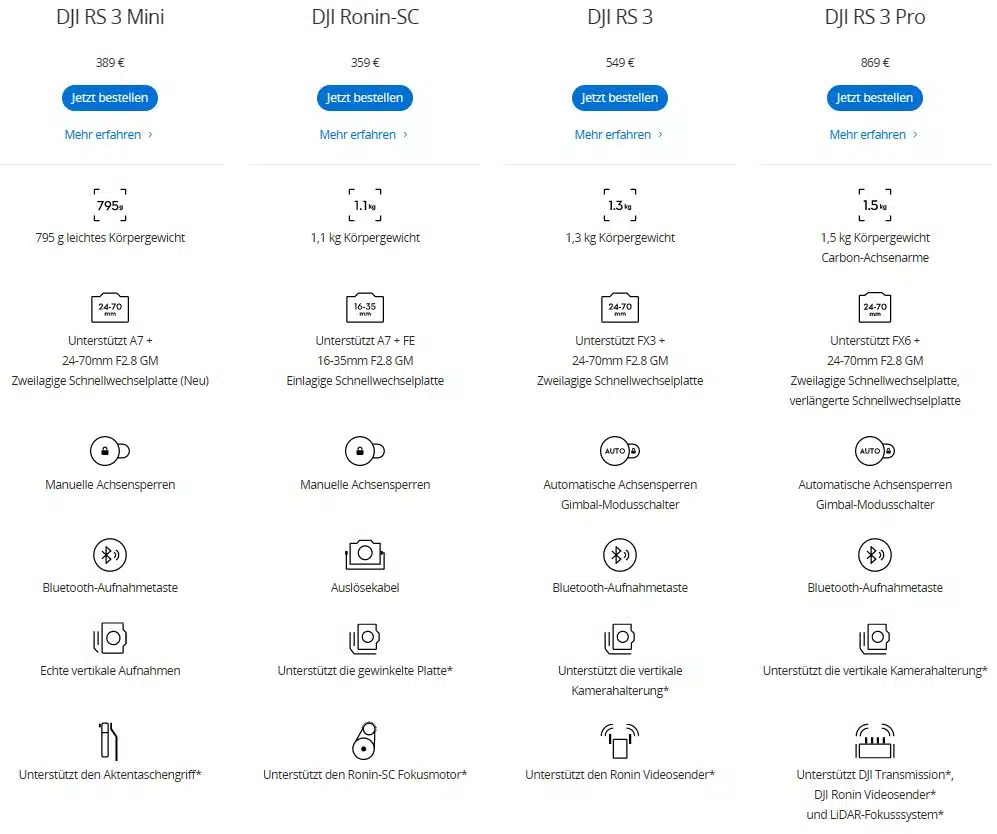This screenshot has width=997, height=834.
Task: Click the AUTO axis lock icon under DJI RS 3
Action: (x=620, y=451)
